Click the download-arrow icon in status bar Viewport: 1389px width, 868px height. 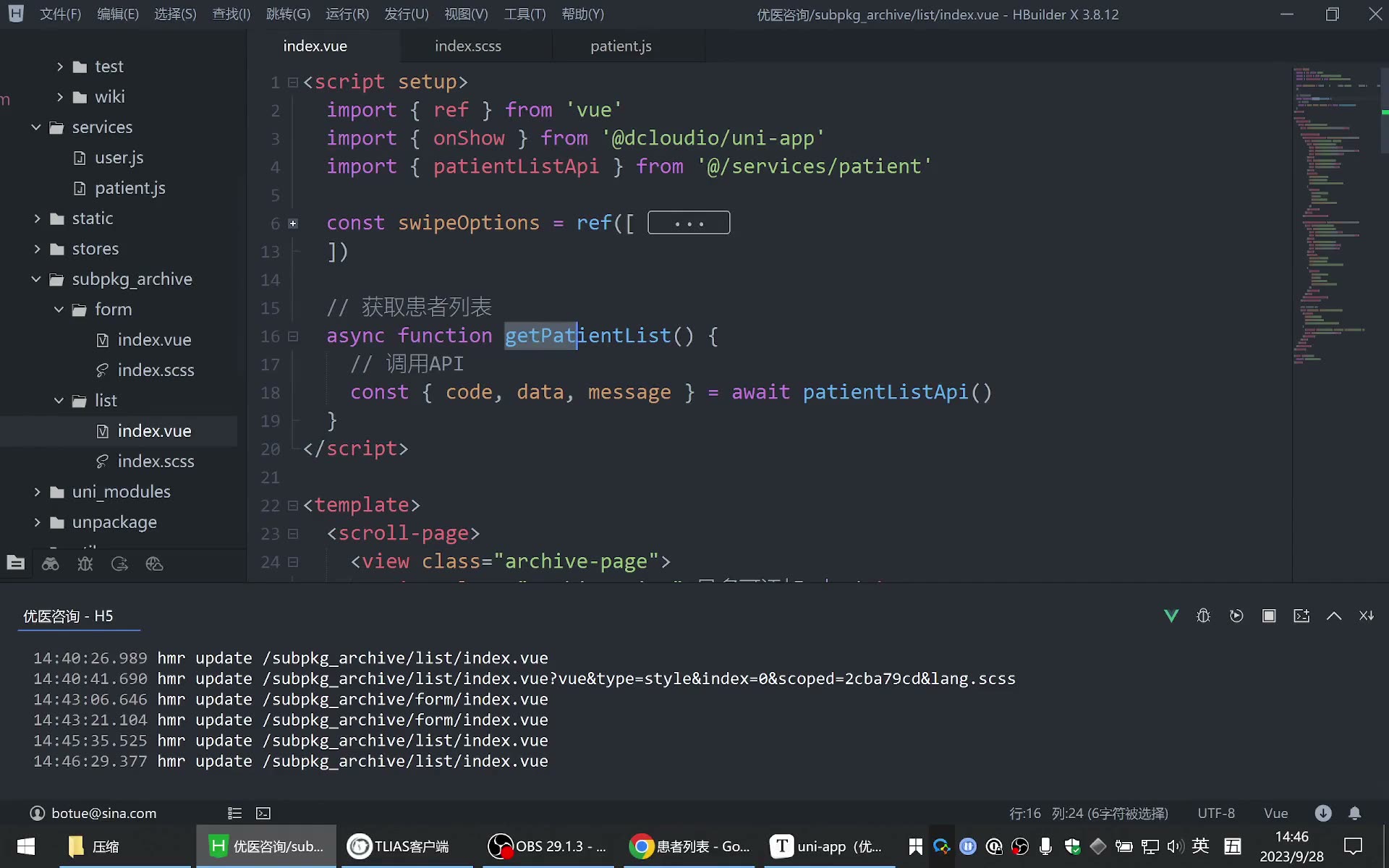pos(1323,813)
